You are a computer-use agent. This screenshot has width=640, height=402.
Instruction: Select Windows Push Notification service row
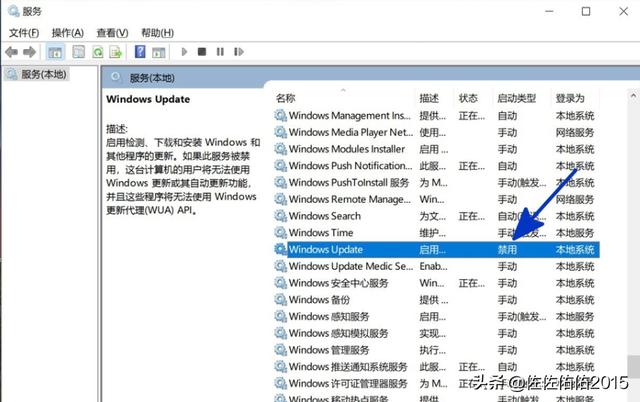pos(436,166)
